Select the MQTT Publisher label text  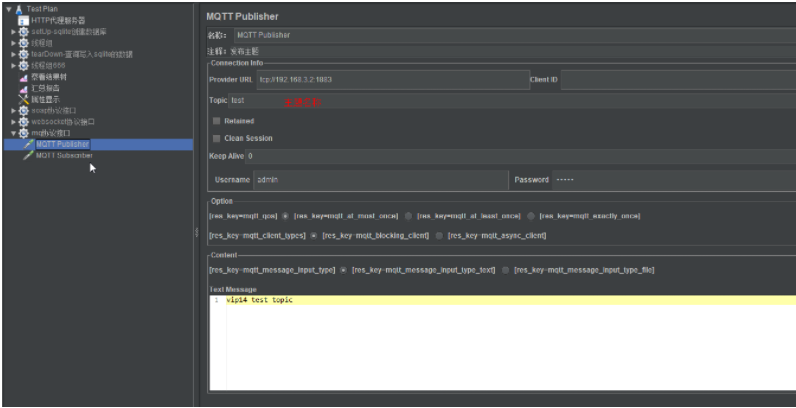click(x=62, y=144)
